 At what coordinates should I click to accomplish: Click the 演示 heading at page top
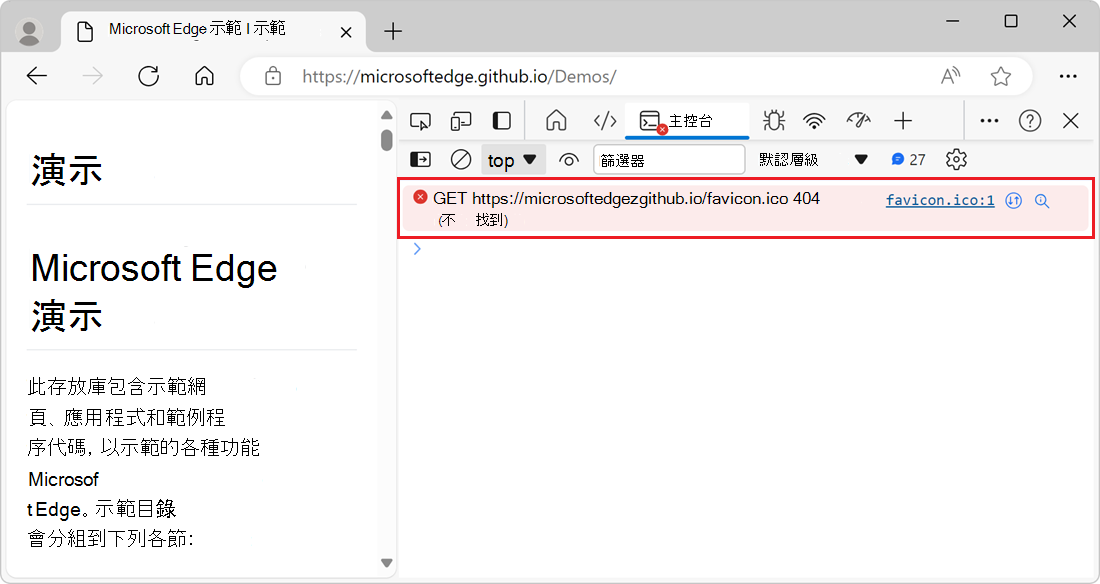point(67,171)
